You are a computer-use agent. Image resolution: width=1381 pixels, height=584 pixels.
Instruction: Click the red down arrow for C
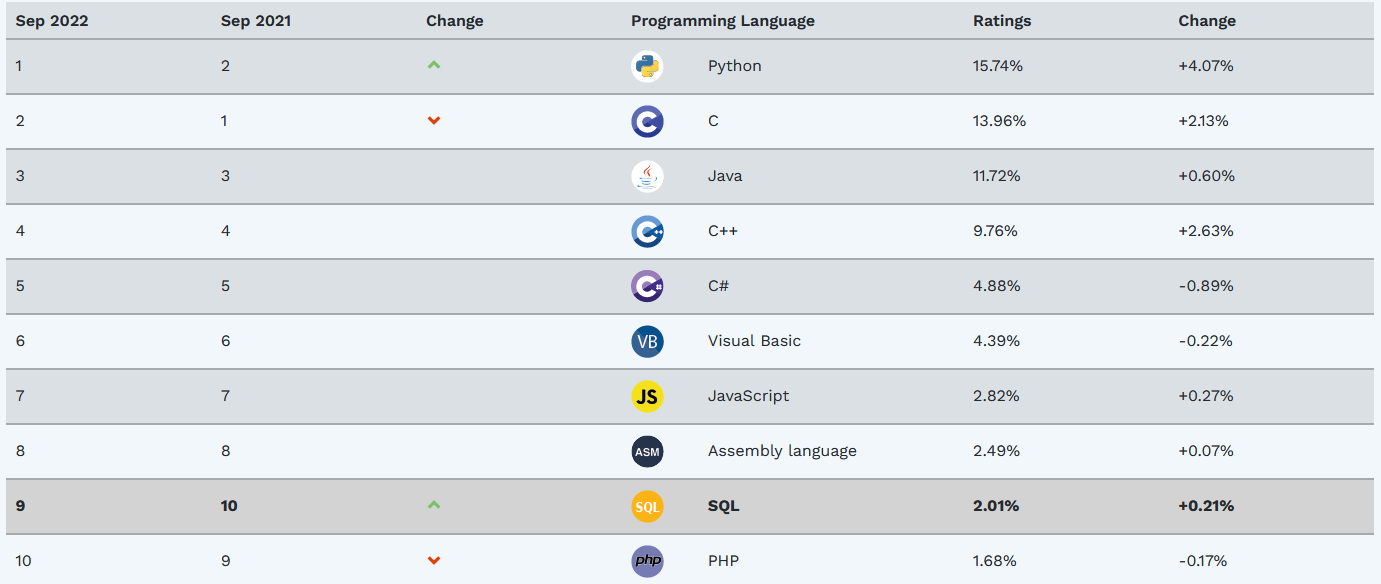click(x=433, y=121)
